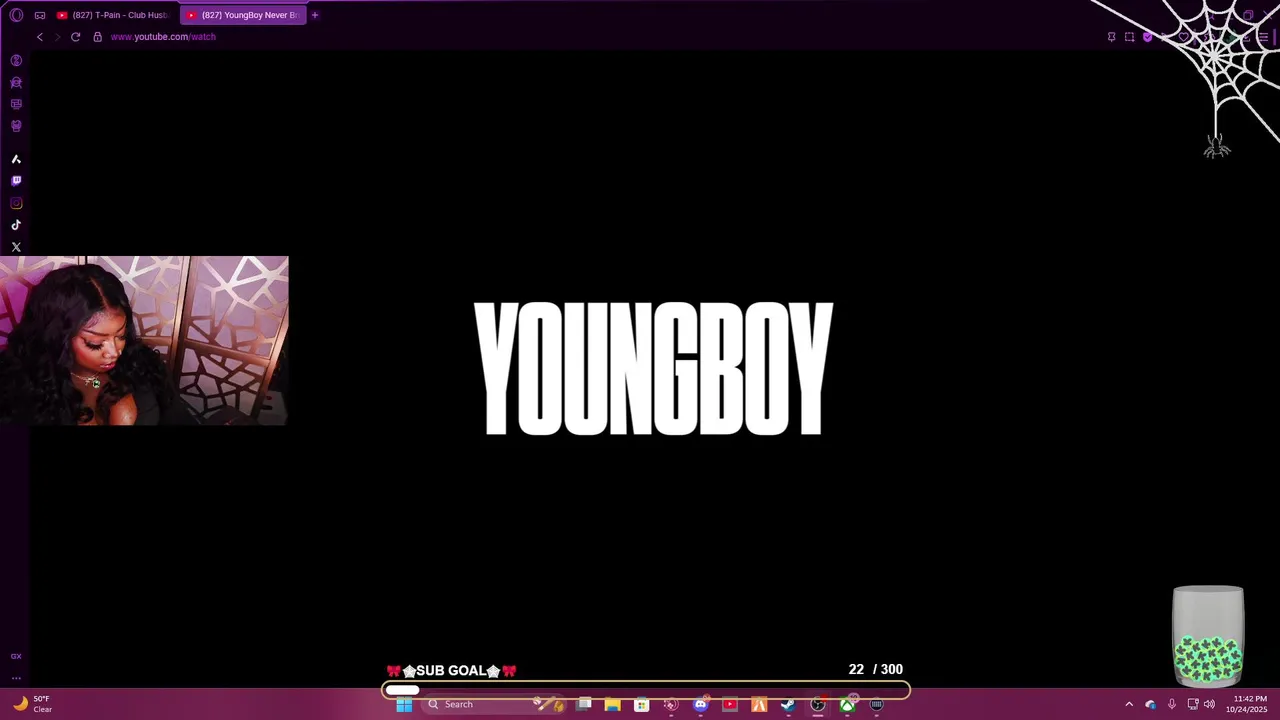
Task: Open the Aria AI sidebar icon
Action: [x=16, y=159]
